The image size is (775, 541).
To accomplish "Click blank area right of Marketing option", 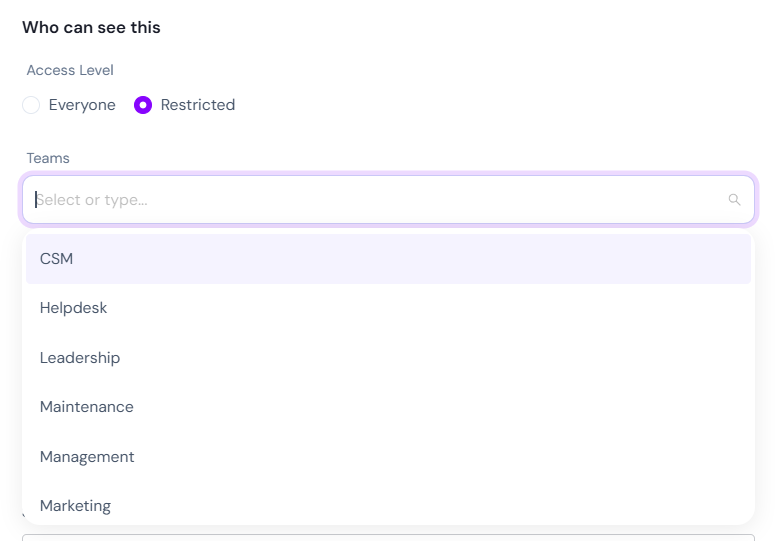I will pyautogui.click(x=430, y=506).
